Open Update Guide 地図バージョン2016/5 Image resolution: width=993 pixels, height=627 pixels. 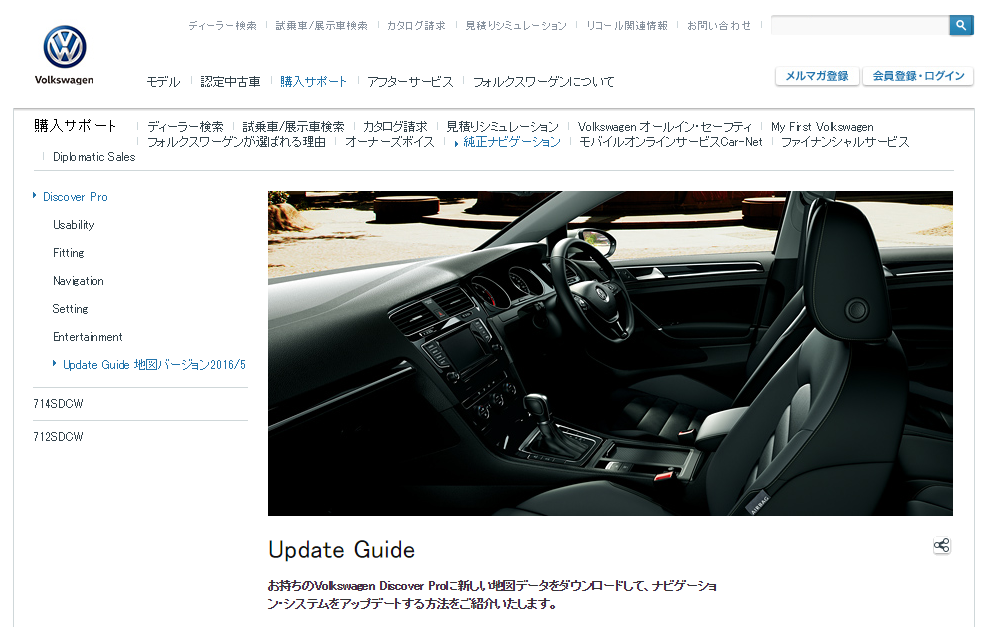point(154,365)
